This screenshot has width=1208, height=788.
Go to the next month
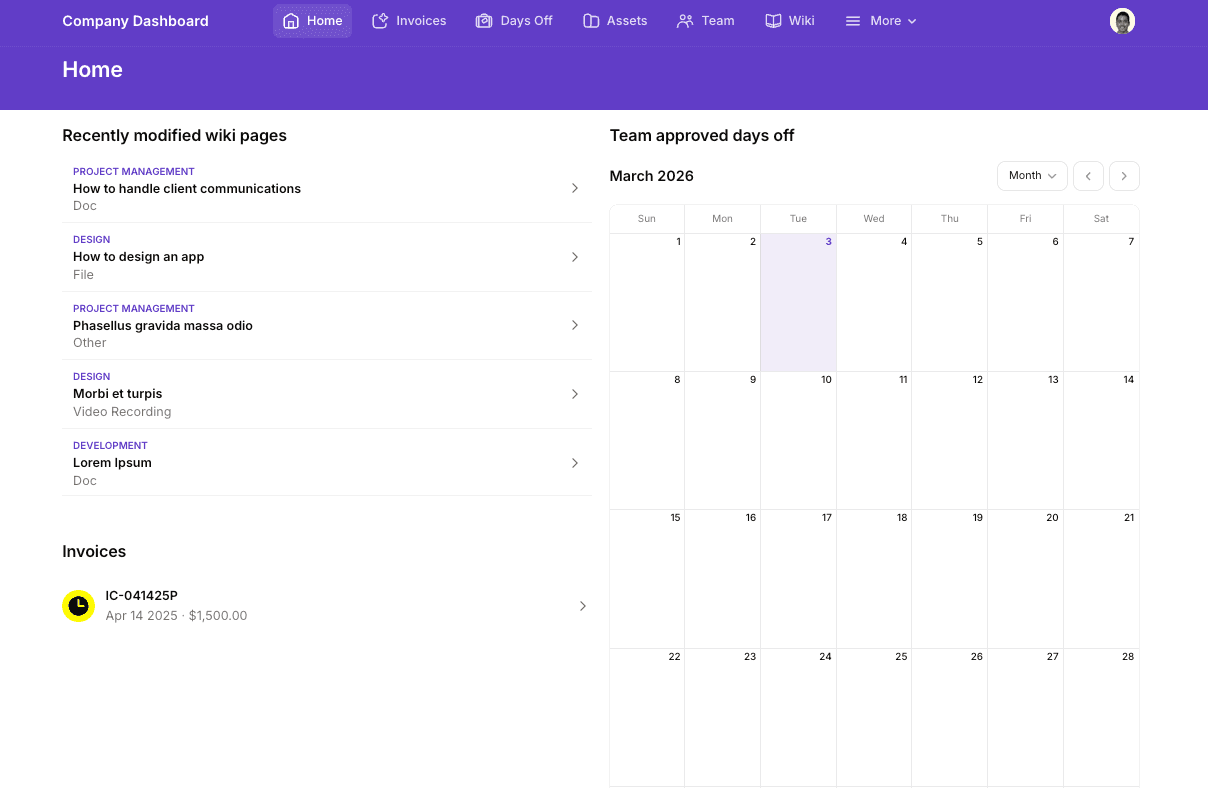pos(1124,175)
